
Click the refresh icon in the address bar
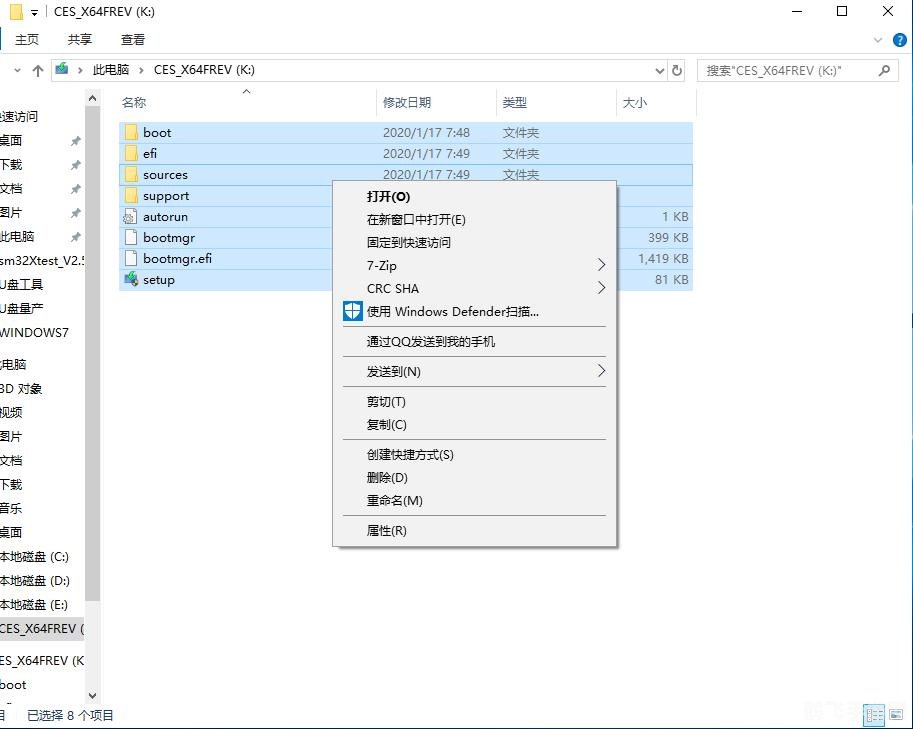click(676, 70)
